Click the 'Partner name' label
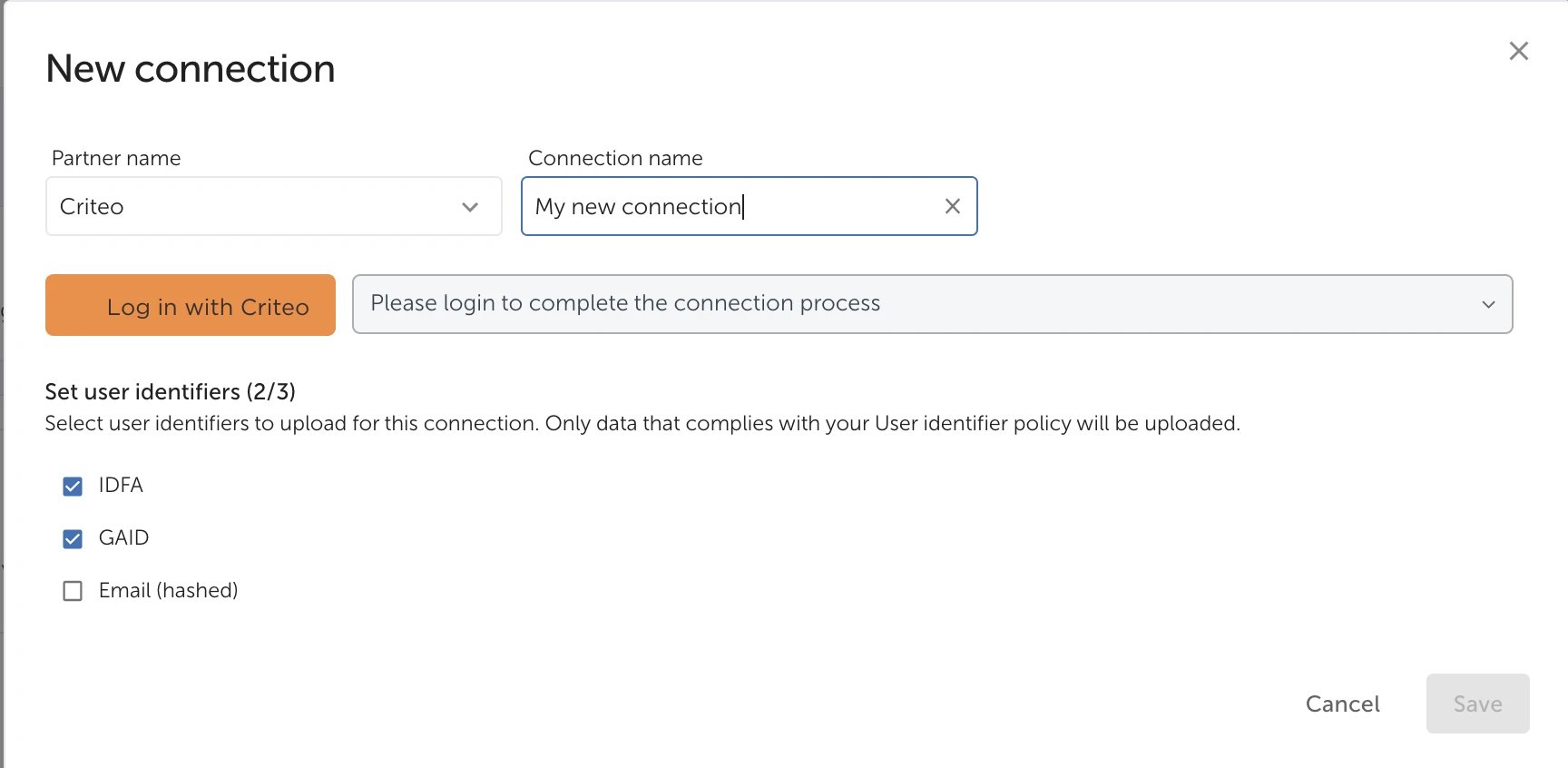The width and height of the screenshot is (1568, 768). click(116, 158)
